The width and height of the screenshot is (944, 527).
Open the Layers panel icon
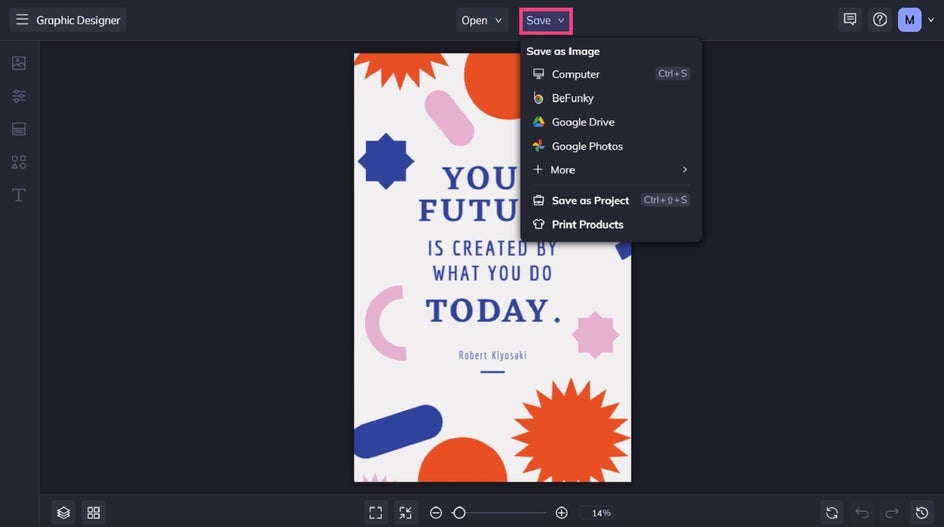coord(63,513)
